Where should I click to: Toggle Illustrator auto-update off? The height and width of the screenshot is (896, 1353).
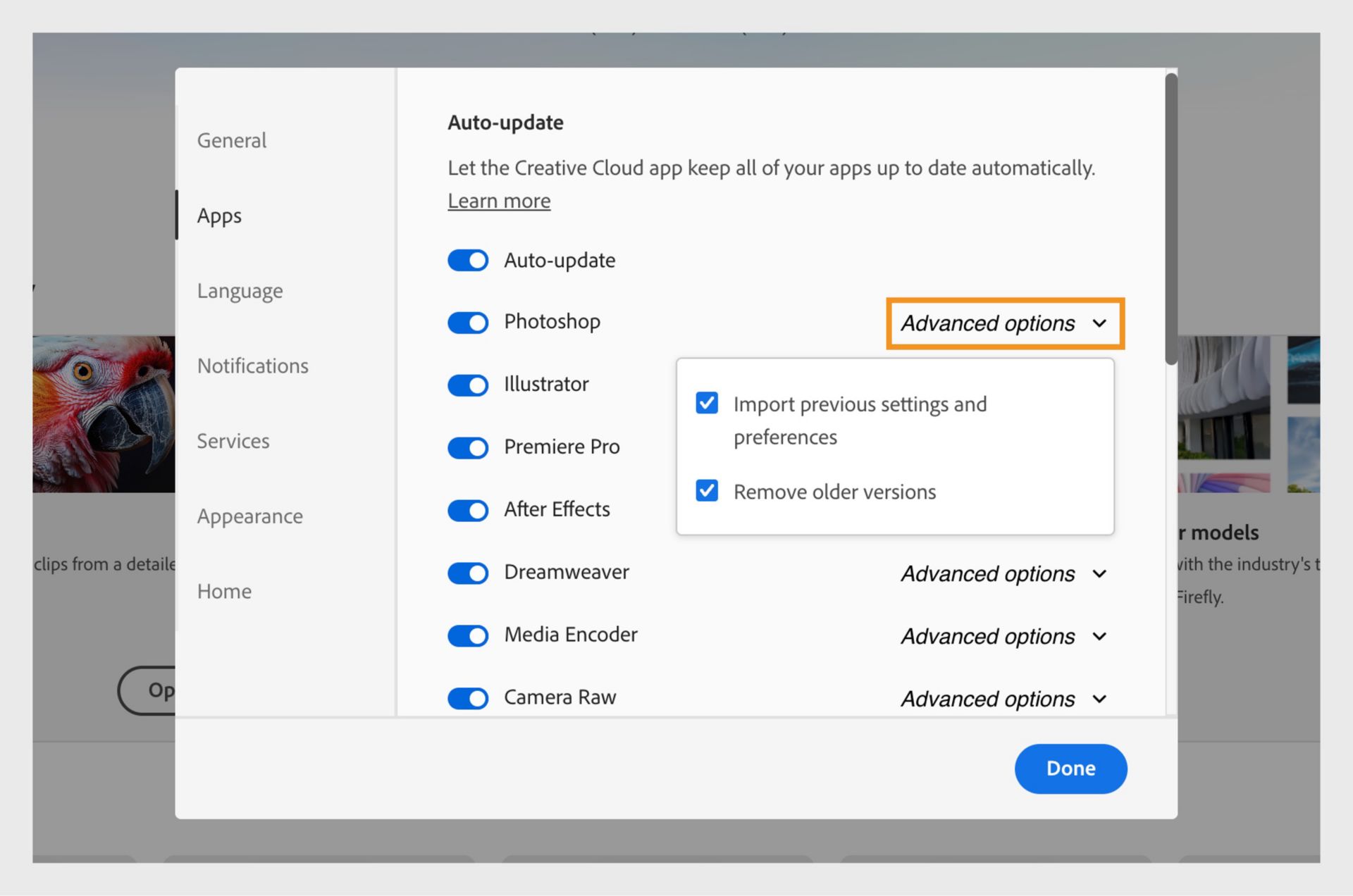click(467, 385)
